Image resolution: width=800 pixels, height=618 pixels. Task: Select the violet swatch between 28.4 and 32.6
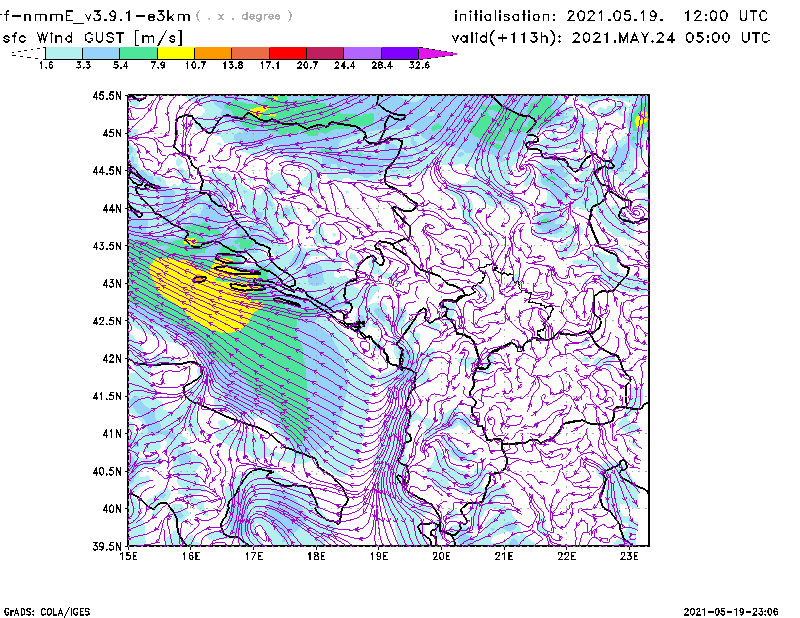(399, 53)
